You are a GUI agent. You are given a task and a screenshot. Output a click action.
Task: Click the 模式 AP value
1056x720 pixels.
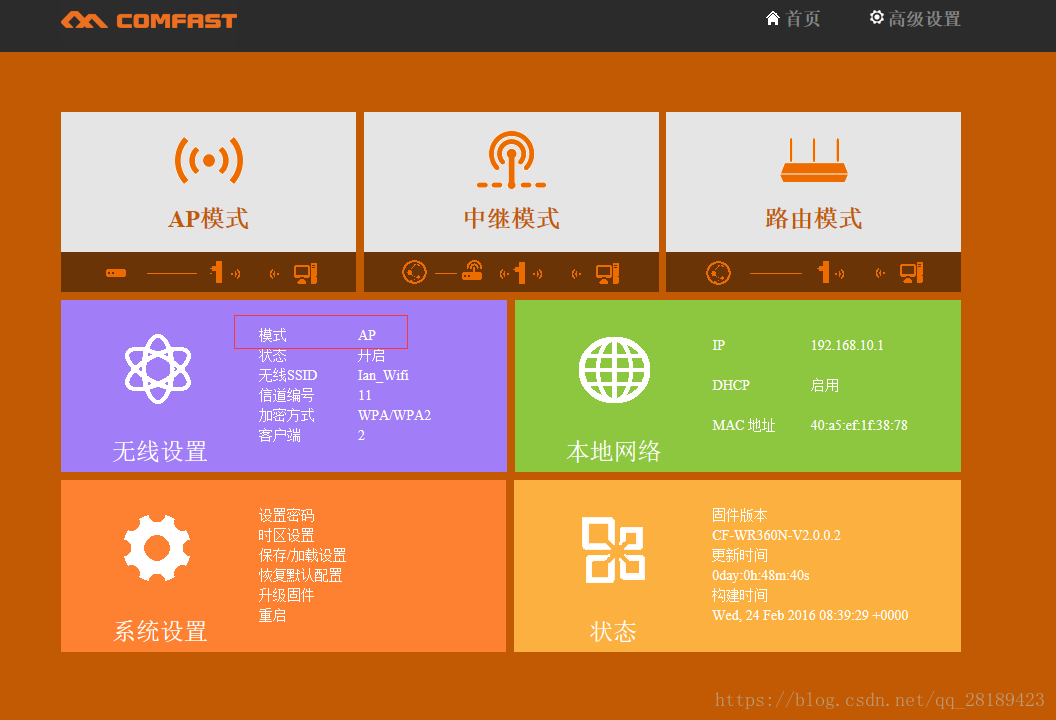tap(367, 335)
